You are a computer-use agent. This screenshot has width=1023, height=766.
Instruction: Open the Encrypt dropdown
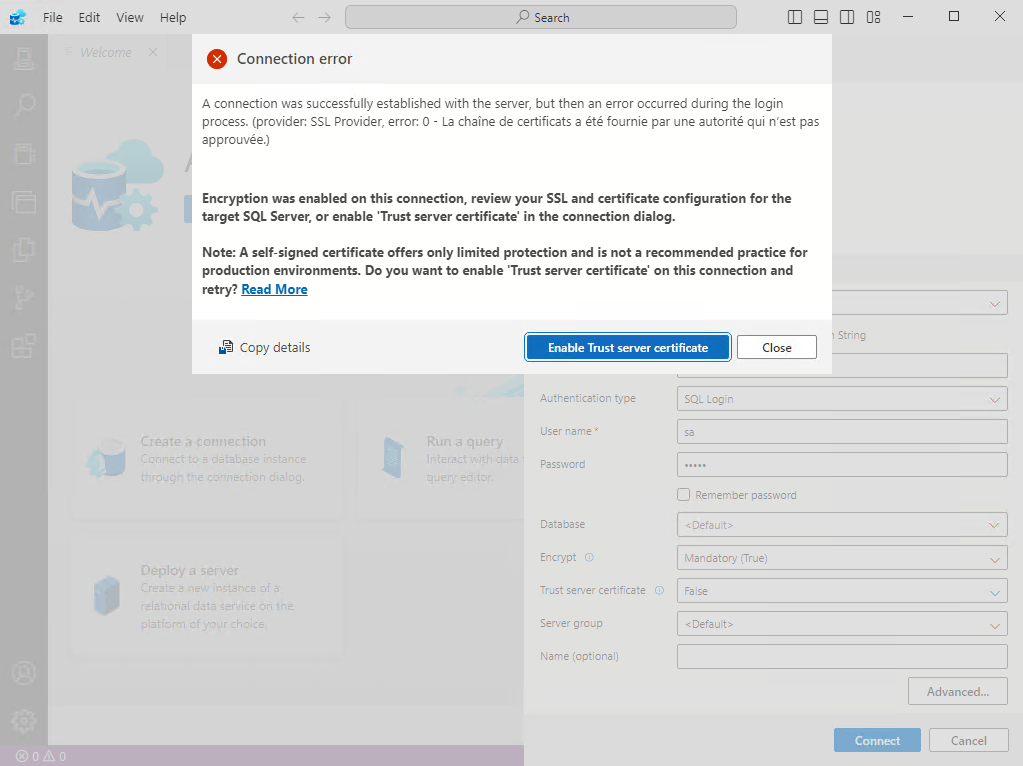click(842, 558)
